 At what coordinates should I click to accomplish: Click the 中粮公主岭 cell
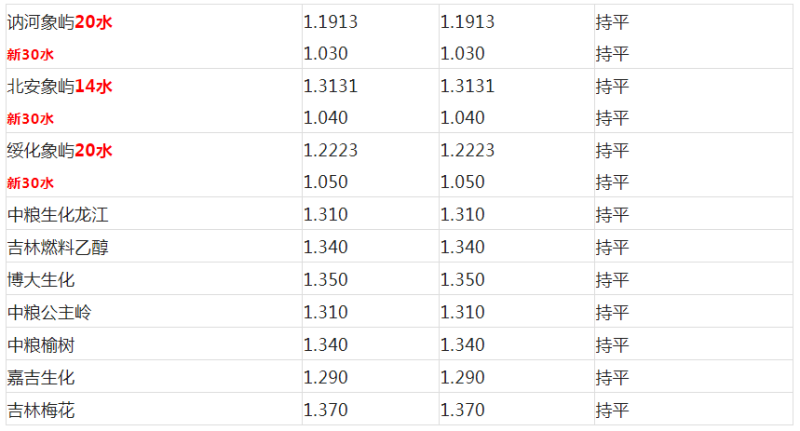coord(49,313)
